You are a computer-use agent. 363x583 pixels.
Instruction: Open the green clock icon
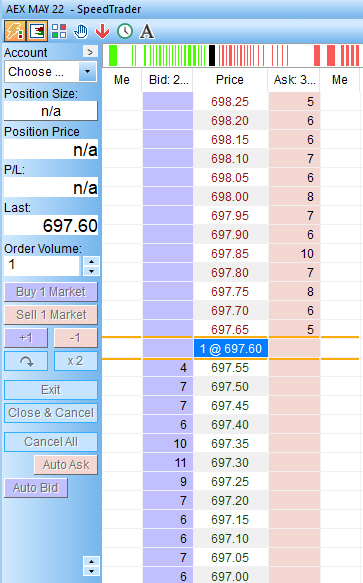click(125, 31)
